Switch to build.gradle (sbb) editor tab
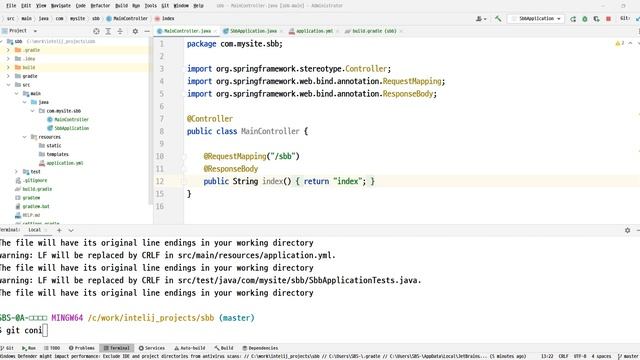This screenshot has height=360, width=640. click(x=374, y=31)
